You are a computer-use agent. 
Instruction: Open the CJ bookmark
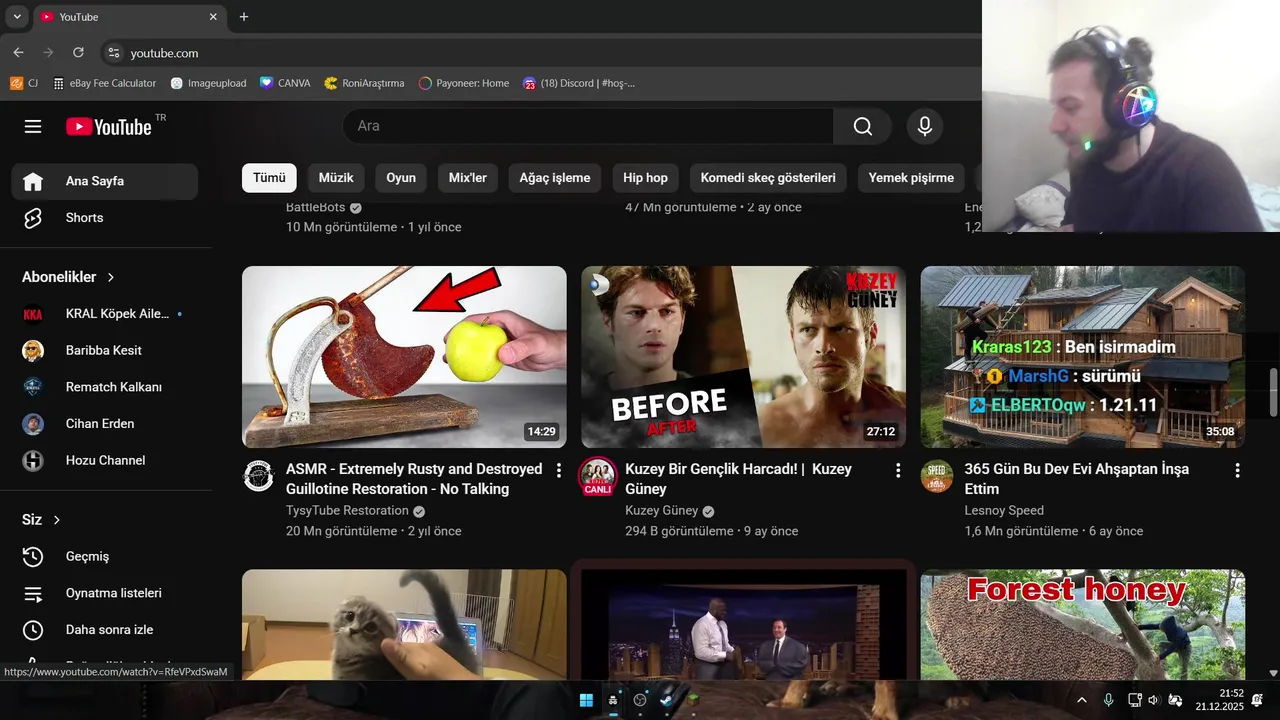click(x=24, y=83)
